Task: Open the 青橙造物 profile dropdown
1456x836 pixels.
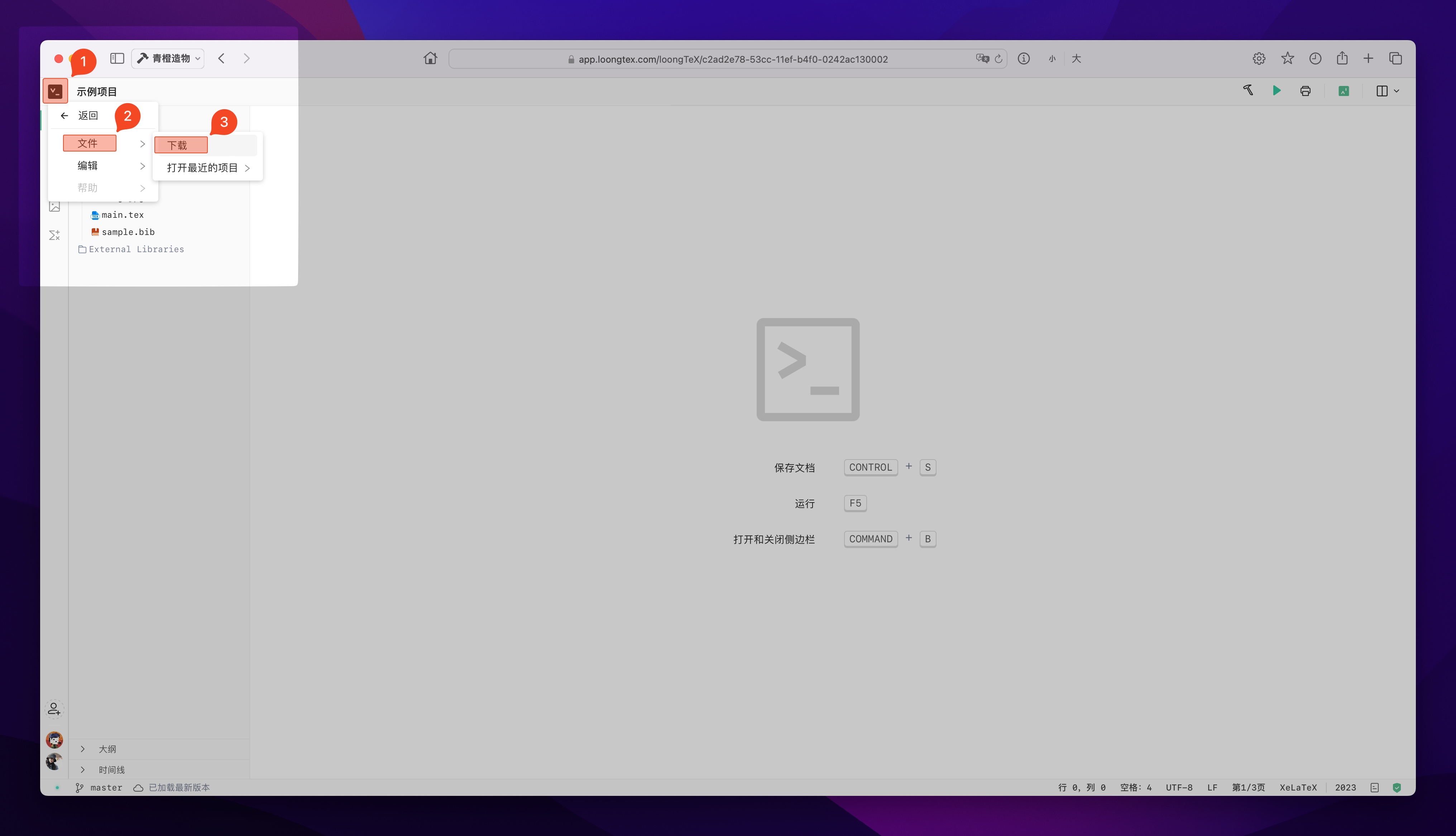Action: coord(168,59)
